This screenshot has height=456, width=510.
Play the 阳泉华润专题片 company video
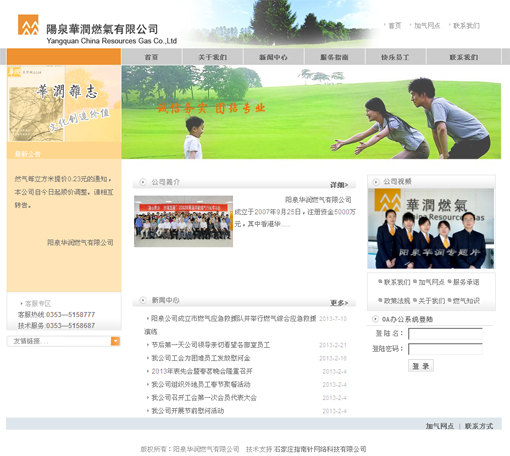(431, 228)
